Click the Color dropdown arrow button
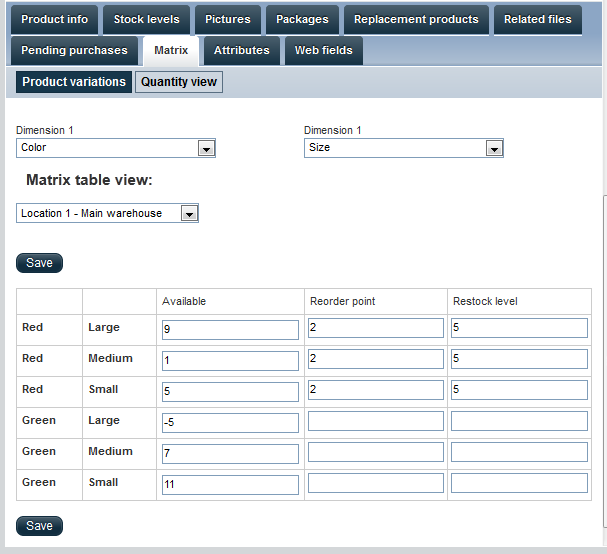 [206, 148]
